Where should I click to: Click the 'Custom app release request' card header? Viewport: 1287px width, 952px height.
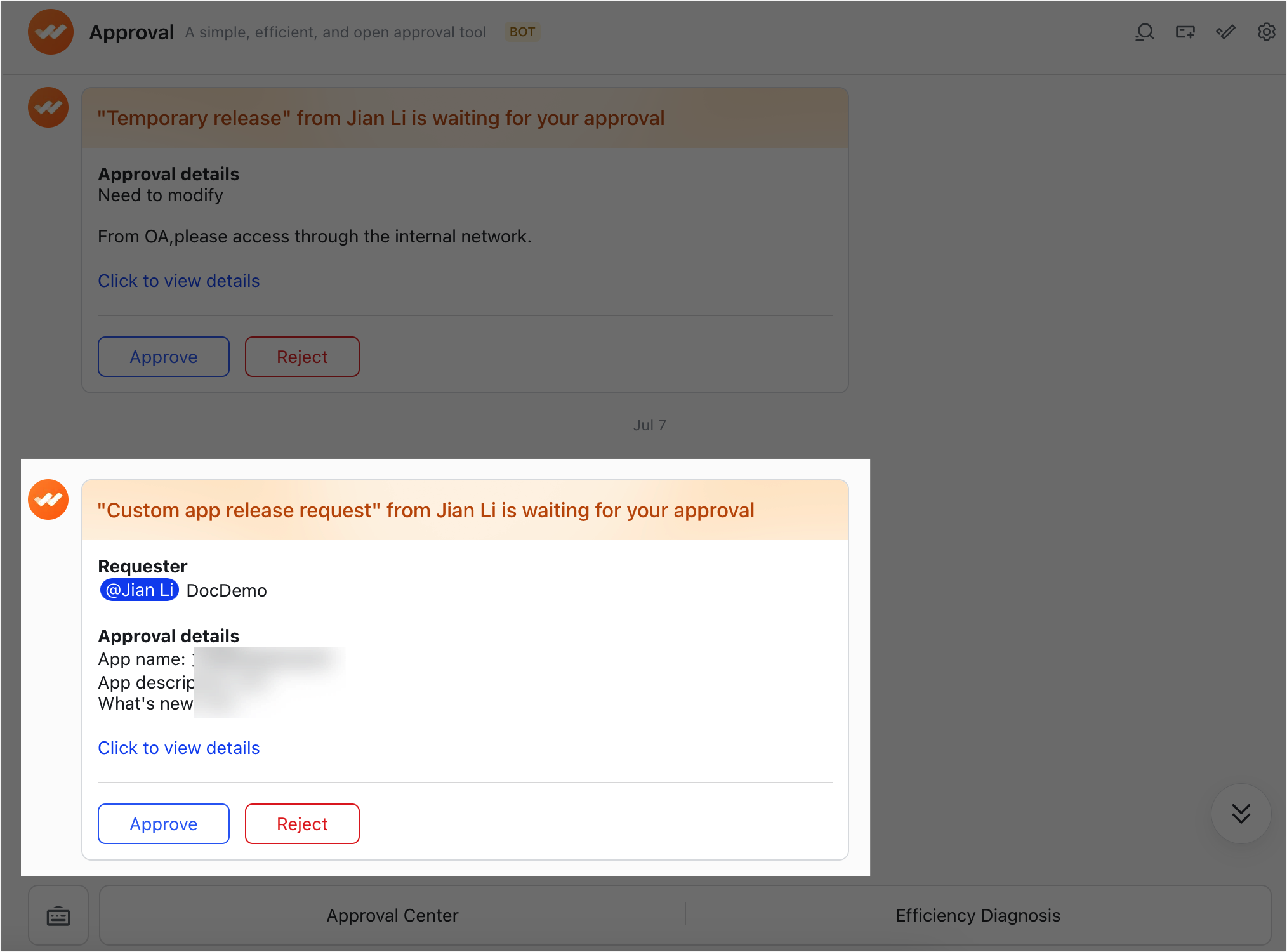coord(426,510)
